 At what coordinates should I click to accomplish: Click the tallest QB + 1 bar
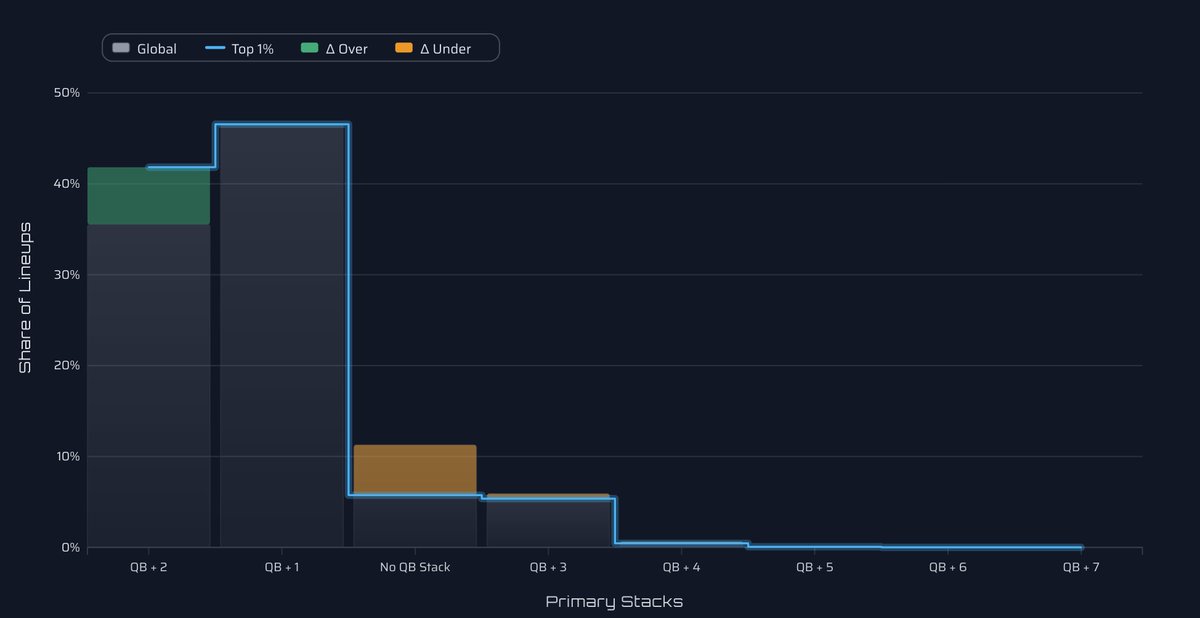point(281,330)
